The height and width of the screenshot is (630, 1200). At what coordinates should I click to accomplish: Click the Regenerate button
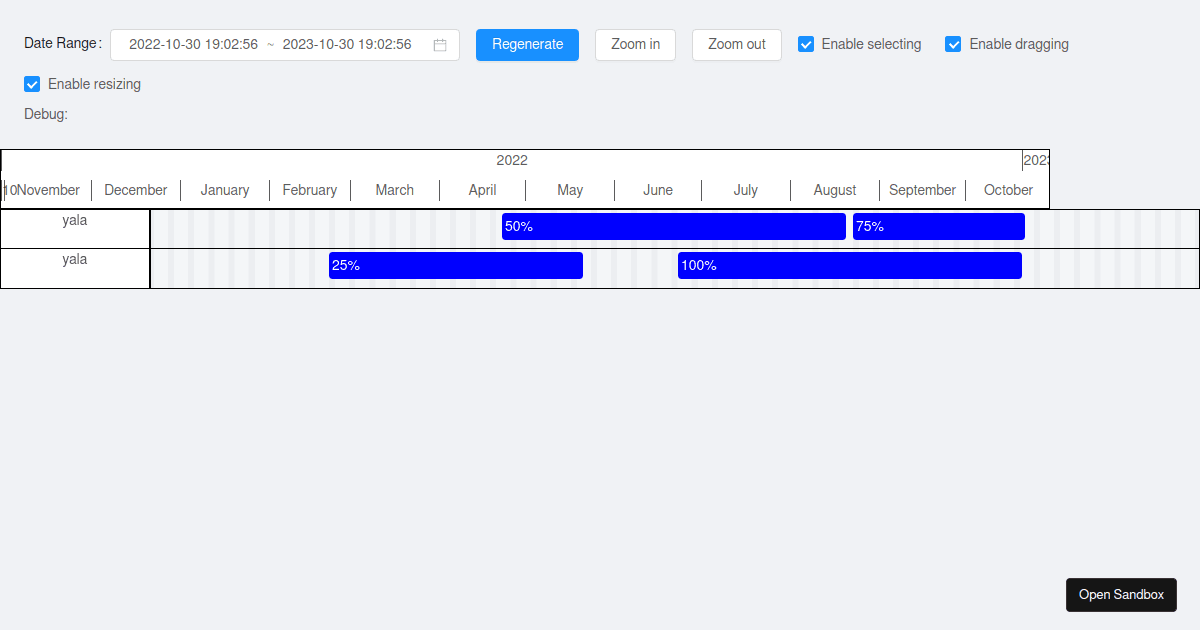pyautogui.click(x=527, y=44)
